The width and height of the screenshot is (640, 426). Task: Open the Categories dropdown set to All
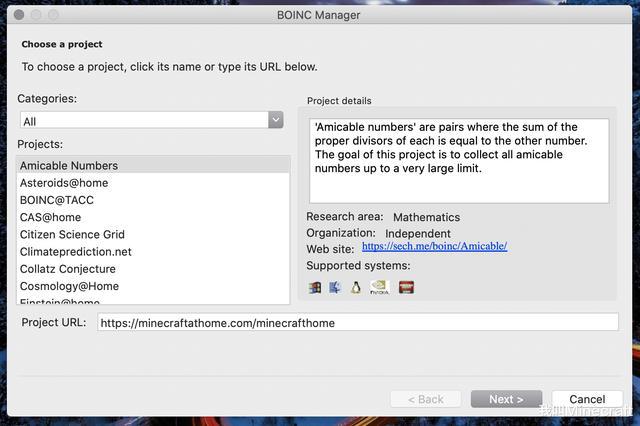click(x=152, y=120)
